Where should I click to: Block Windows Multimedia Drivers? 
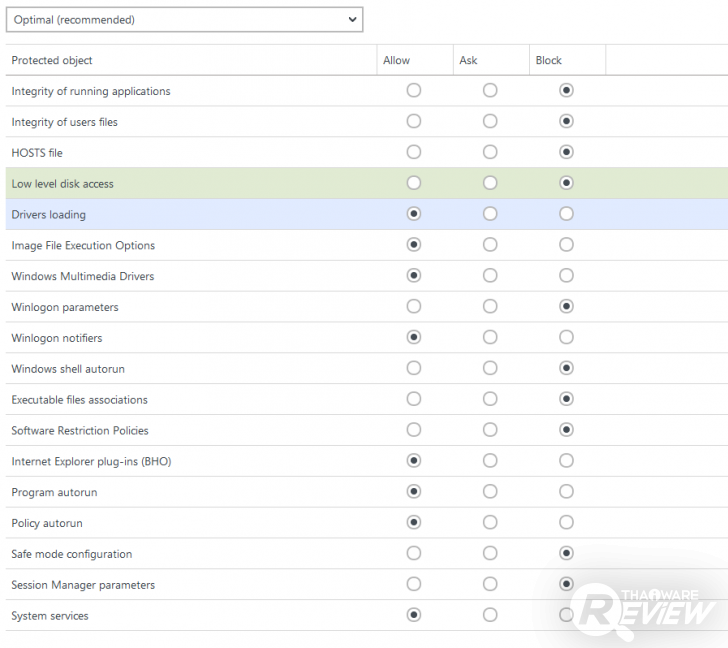[x=567, y=276]
